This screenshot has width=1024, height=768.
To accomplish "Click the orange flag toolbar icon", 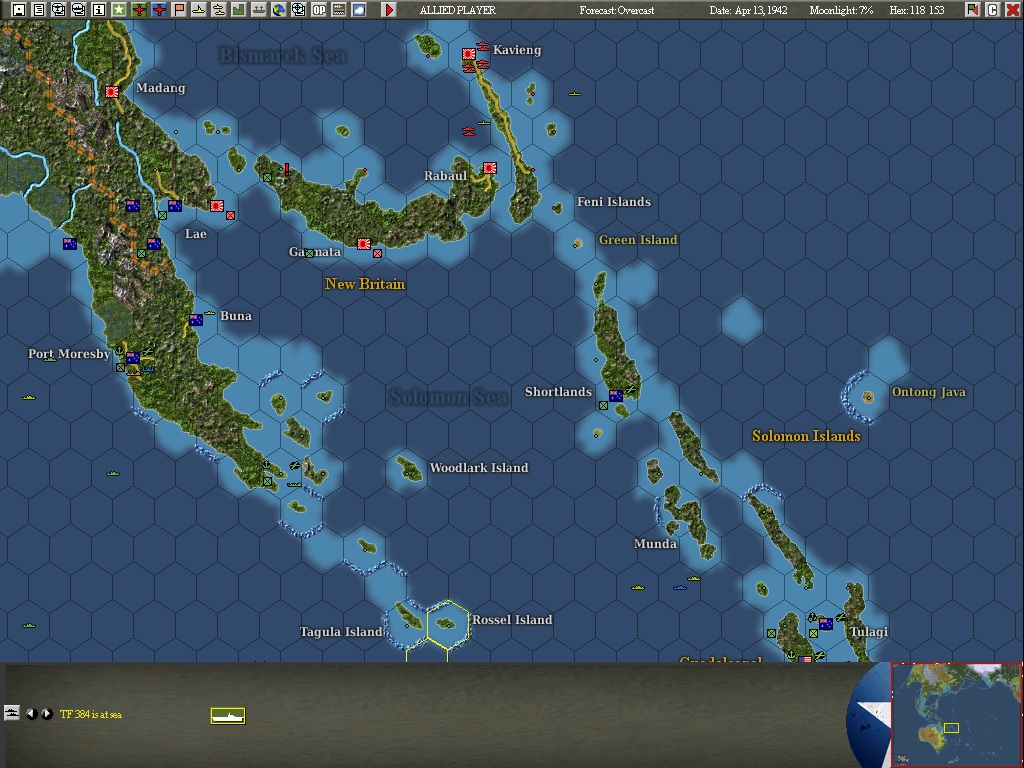I will (179, 10).
